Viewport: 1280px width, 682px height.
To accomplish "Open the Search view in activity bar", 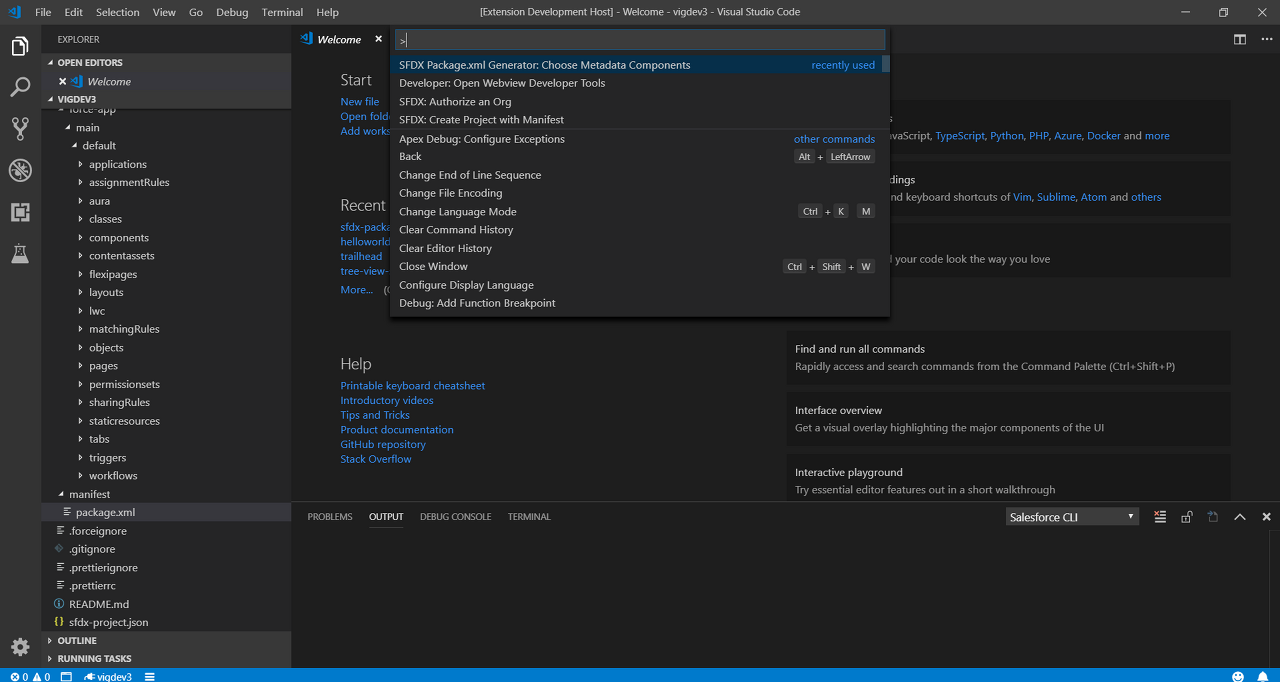I will [x=20, y=87].
